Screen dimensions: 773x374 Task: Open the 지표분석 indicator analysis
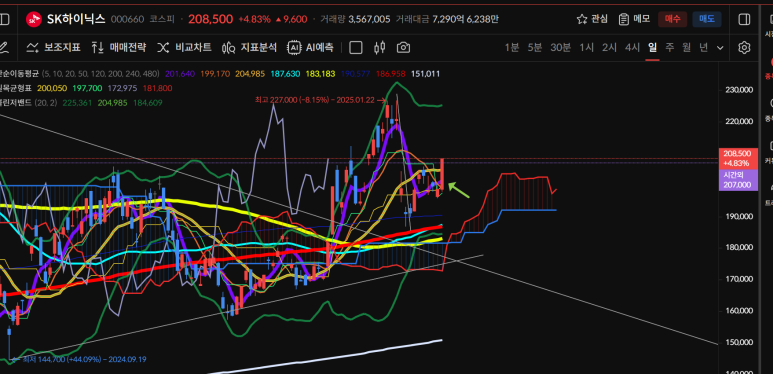pos(249,48)
